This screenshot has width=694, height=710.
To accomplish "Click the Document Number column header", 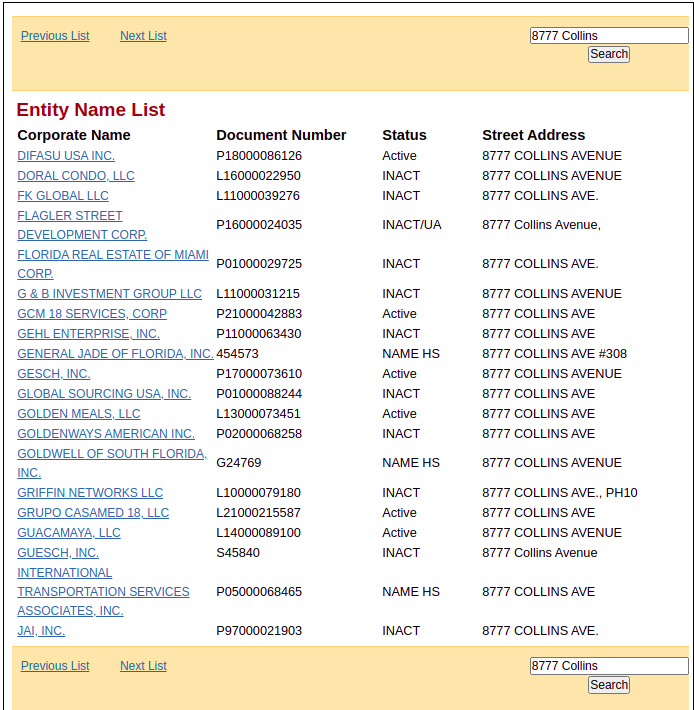I will [x=281, y=135].
